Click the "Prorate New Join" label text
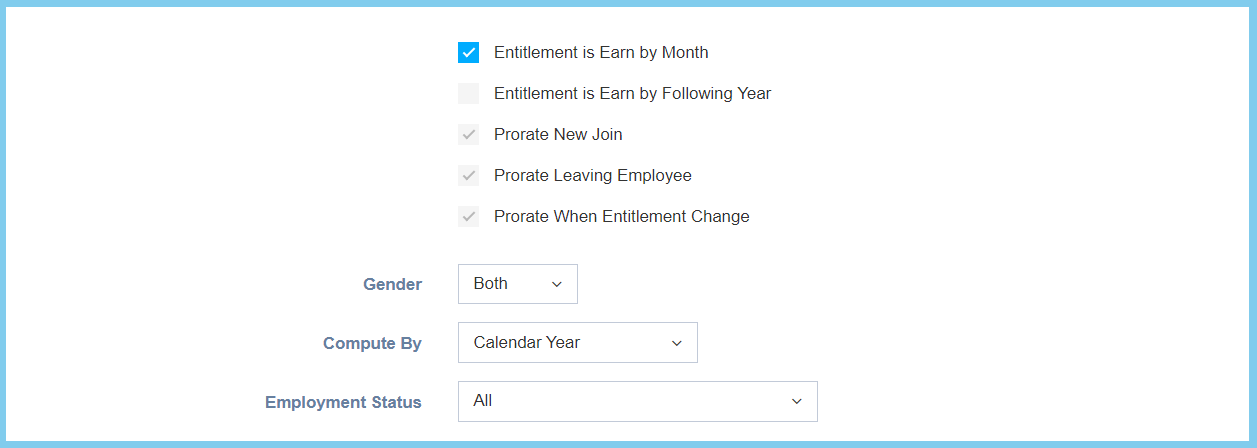 pos(558,135)
